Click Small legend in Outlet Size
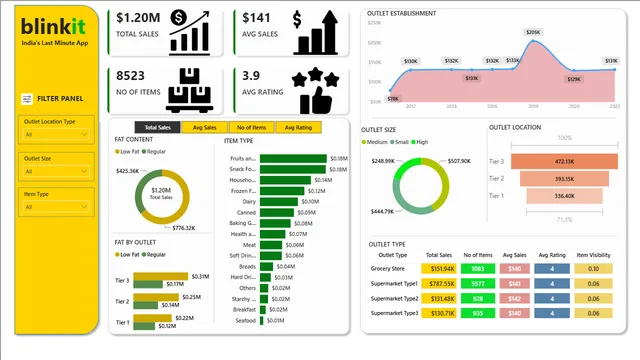Image resolution: width=640 pixels, height=360 pixels. click(399, 142)
